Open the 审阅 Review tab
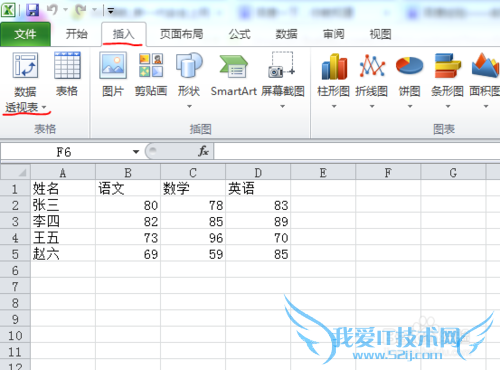The height and width of the screenshot is (370, 500). (x=333, y=34)
